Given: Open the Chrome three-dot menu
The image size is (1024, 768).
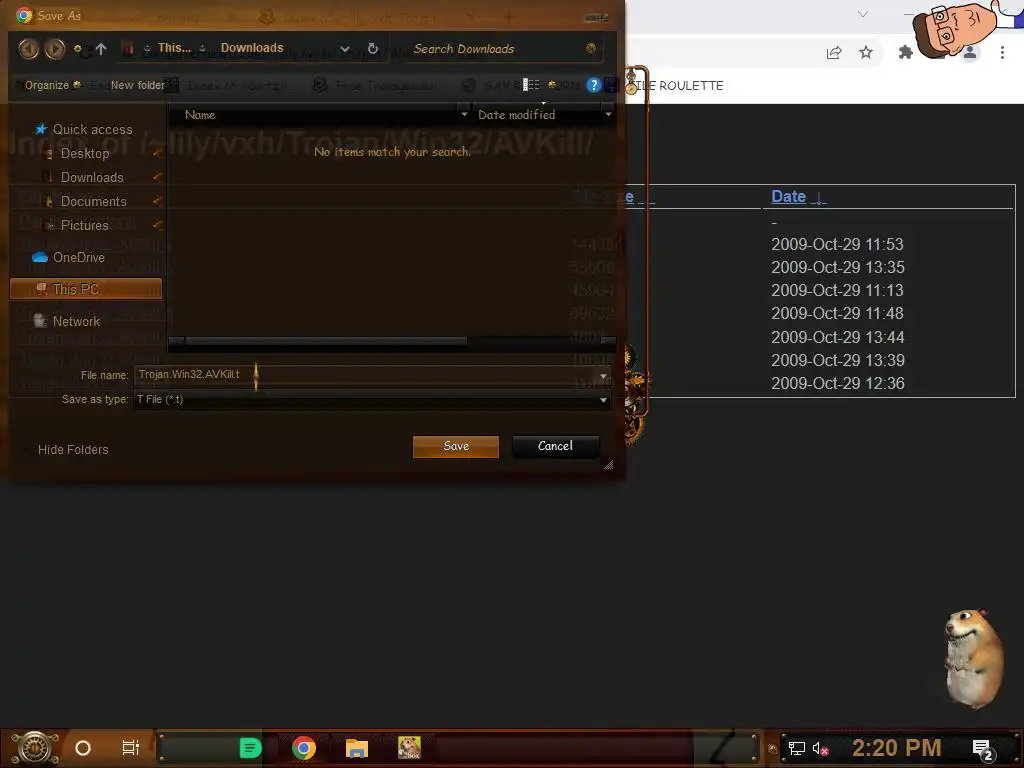Looking at the screenshot, I should pyautogui.click(x=1002, y=52).
